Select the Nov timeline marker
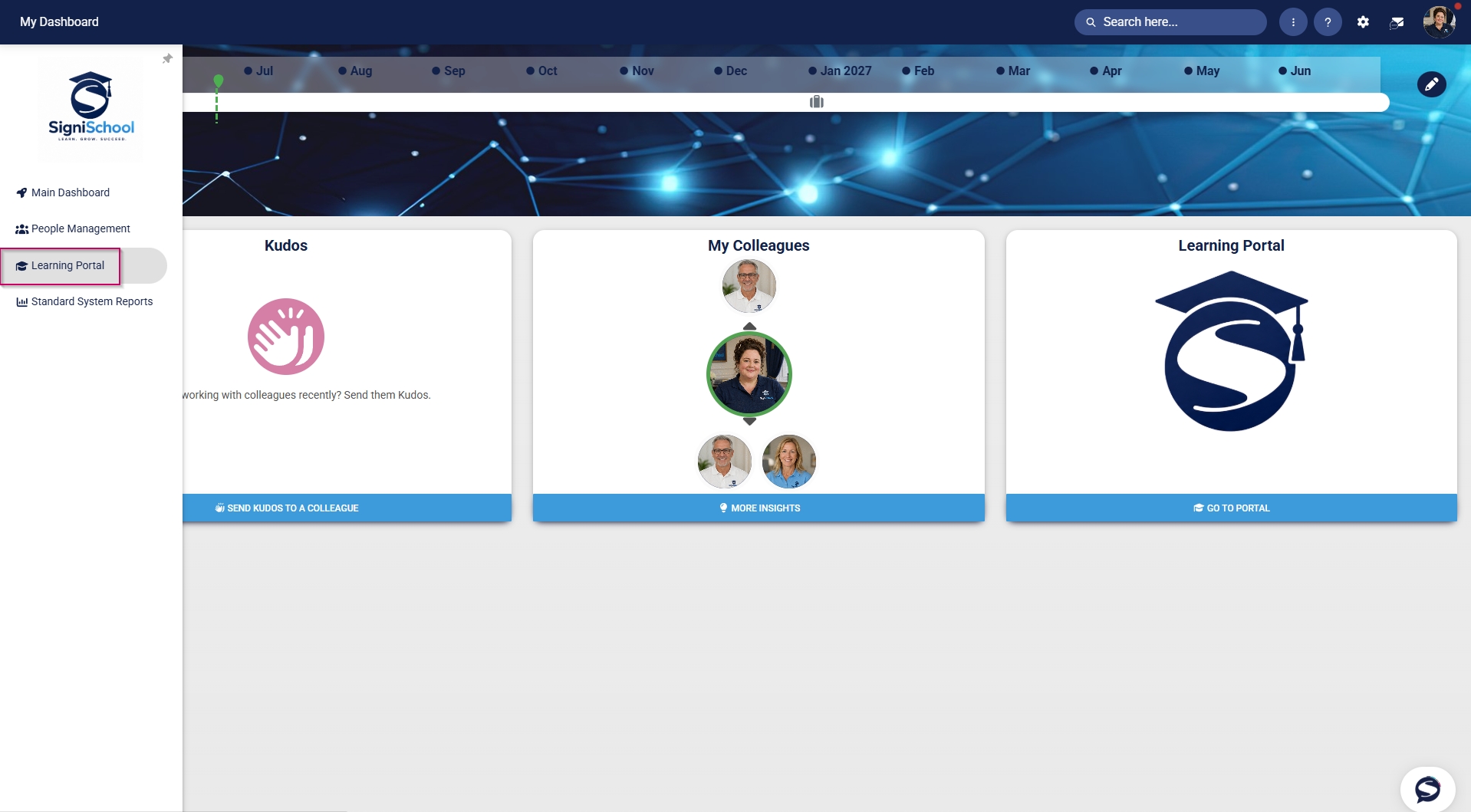The image size is (1471, 812). (637, 71)
